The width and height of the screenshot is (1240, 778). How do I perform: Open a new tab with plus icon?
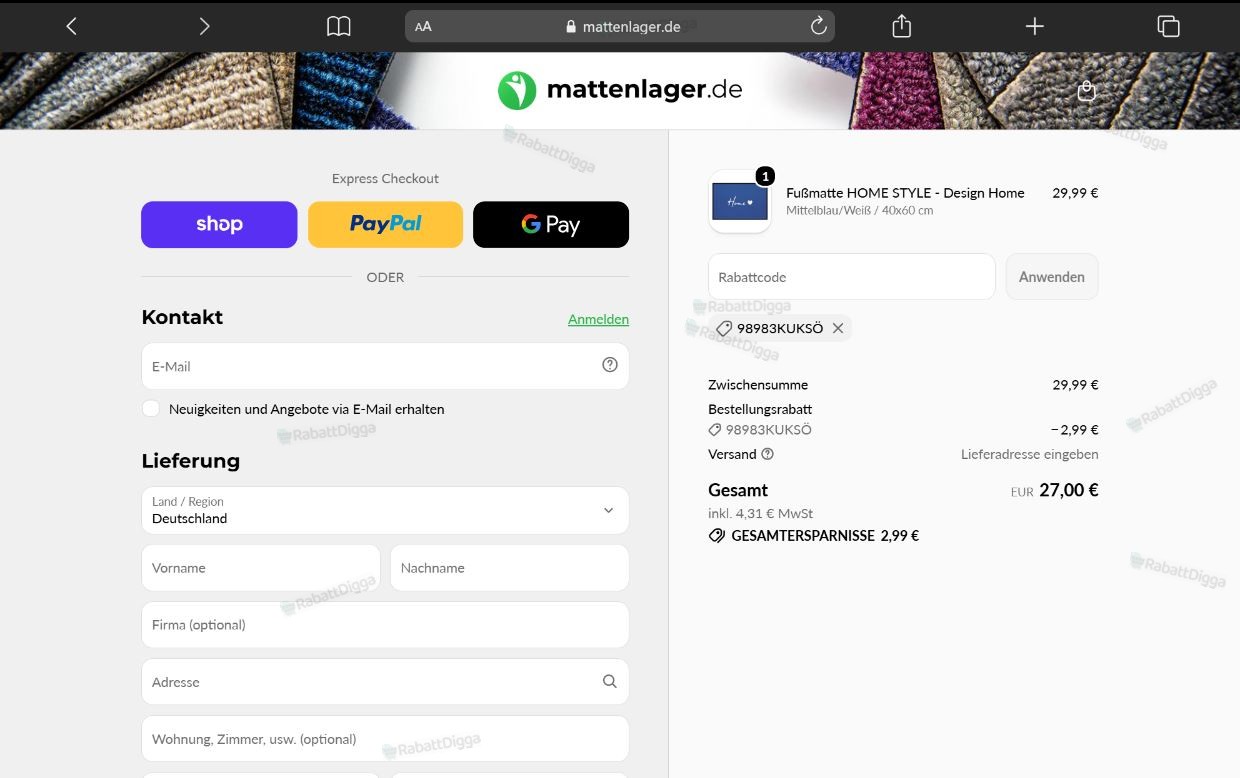click(1035, 26)
